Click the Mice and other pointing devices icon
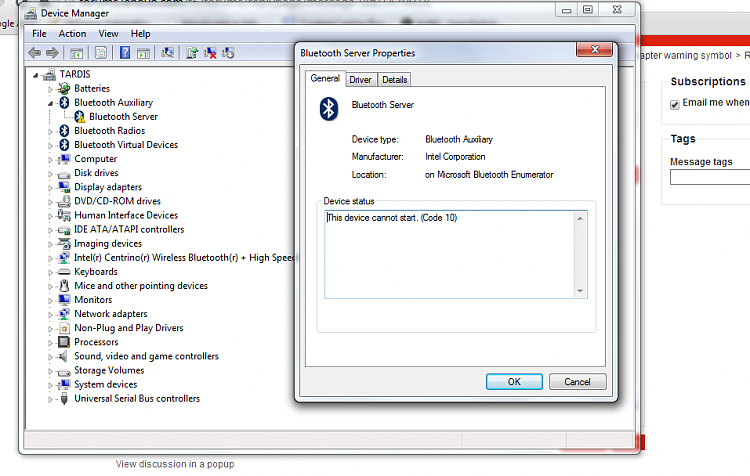The width and height of the screenshot is (750, 476). 64,286
